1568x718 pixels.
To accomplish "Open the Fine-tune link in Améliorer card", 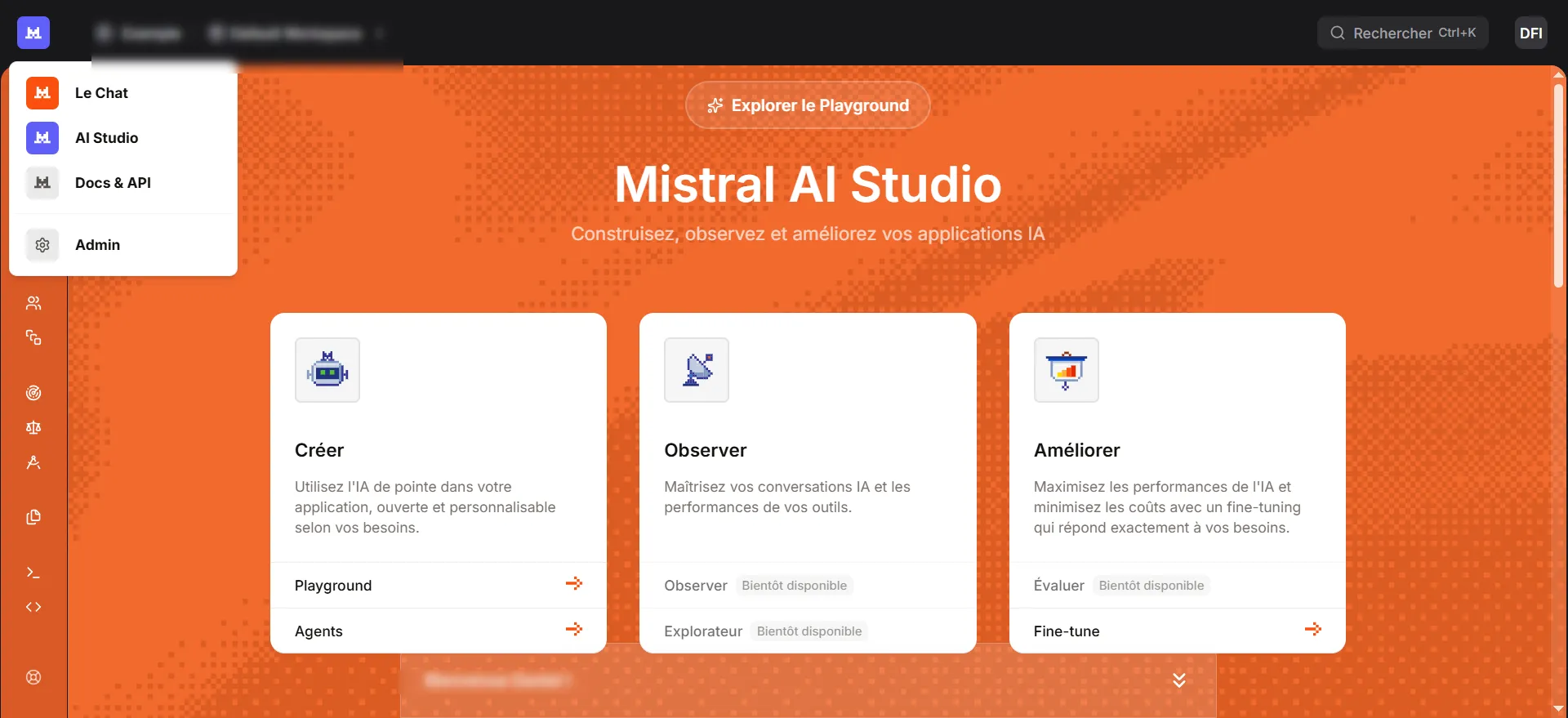I will (x=1177, y=631).
